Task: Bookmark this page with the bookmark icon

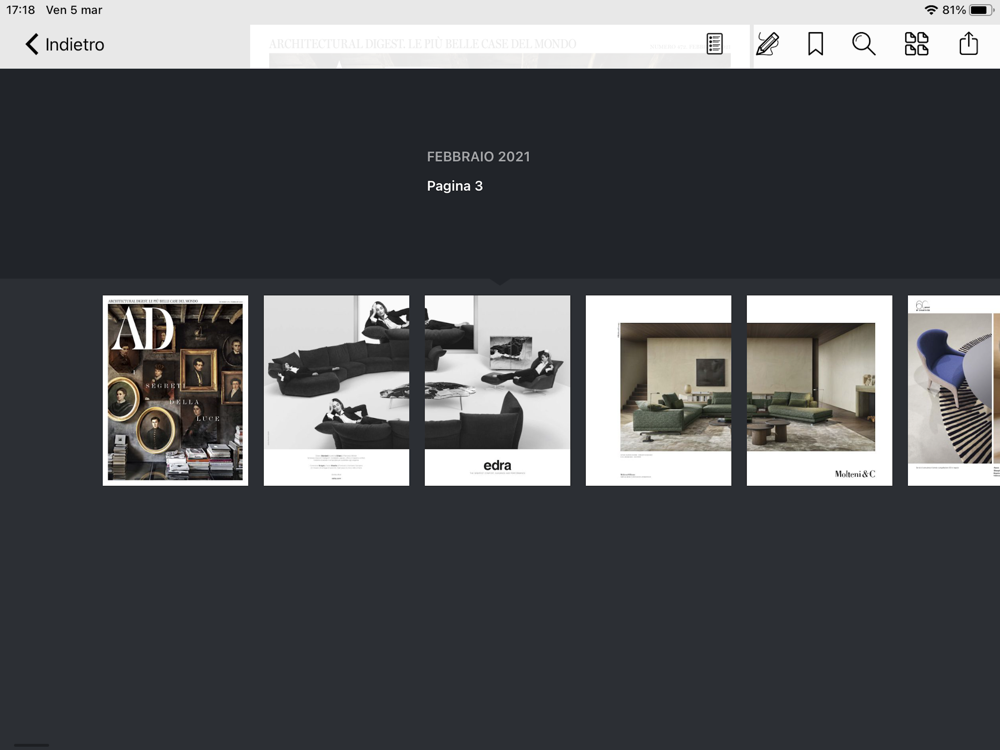Action: 815,44
